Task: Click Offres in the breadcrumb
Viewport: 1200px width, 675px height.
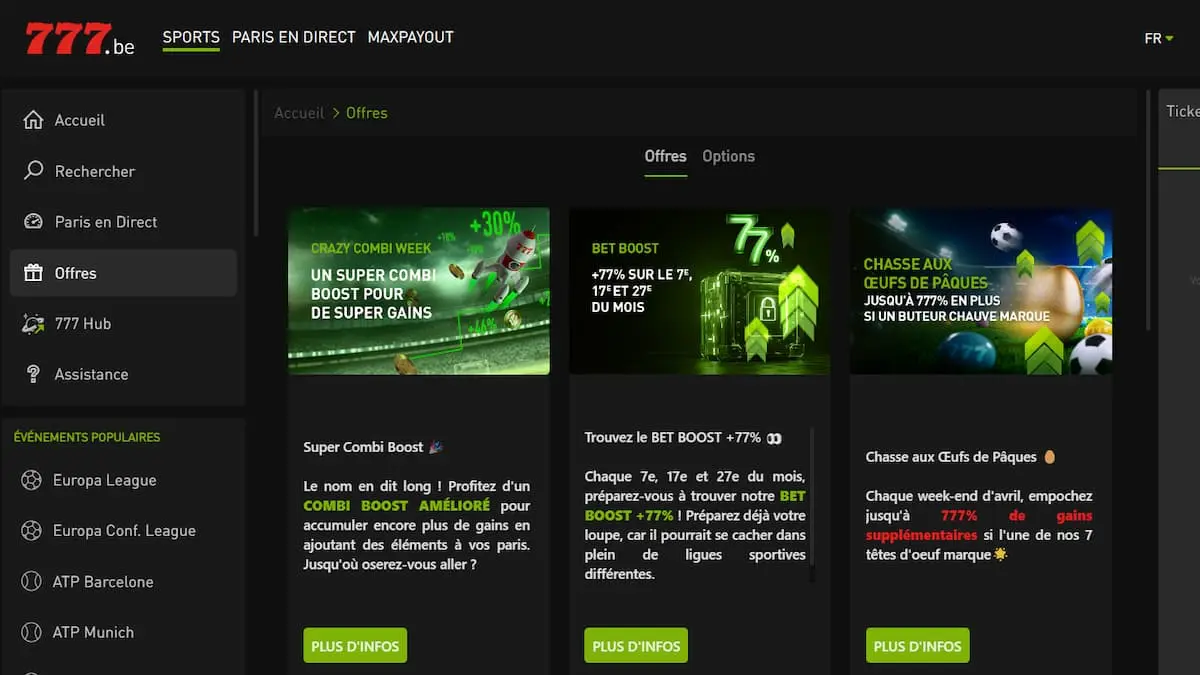Action: coord(367,113)
